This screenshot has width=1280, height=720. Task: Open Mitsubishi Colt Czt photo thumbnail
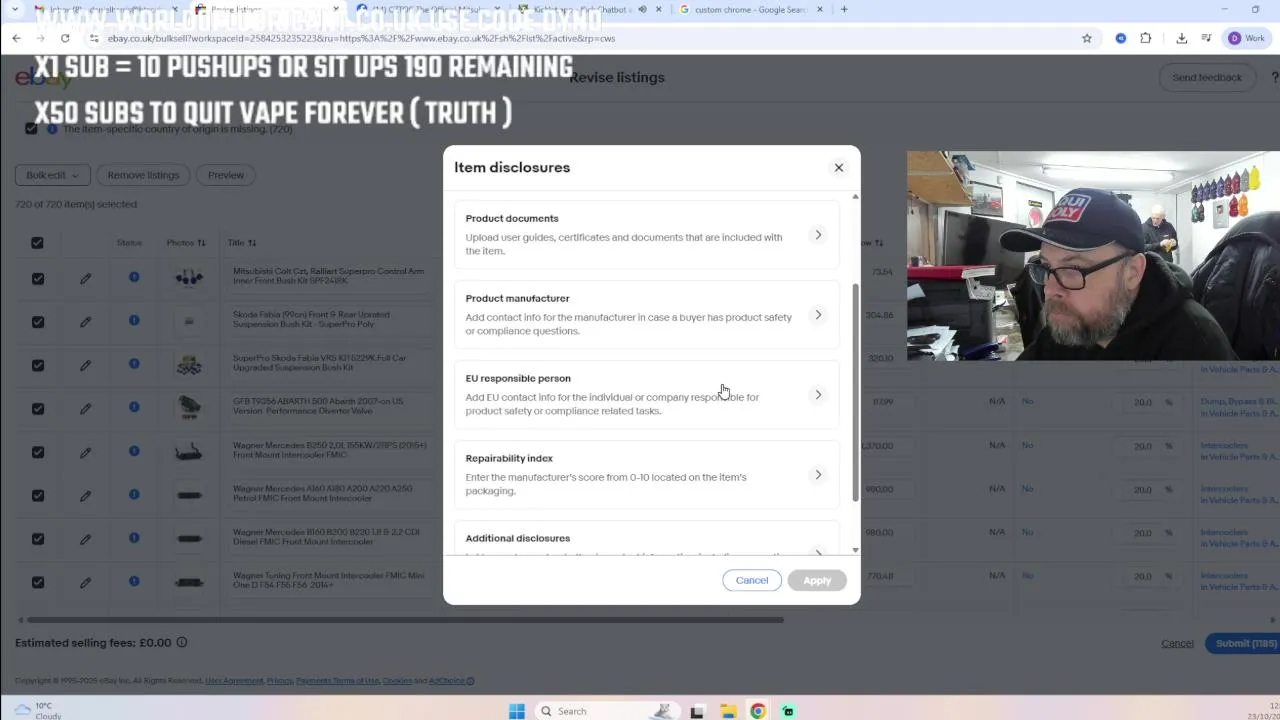click(189, 278)
